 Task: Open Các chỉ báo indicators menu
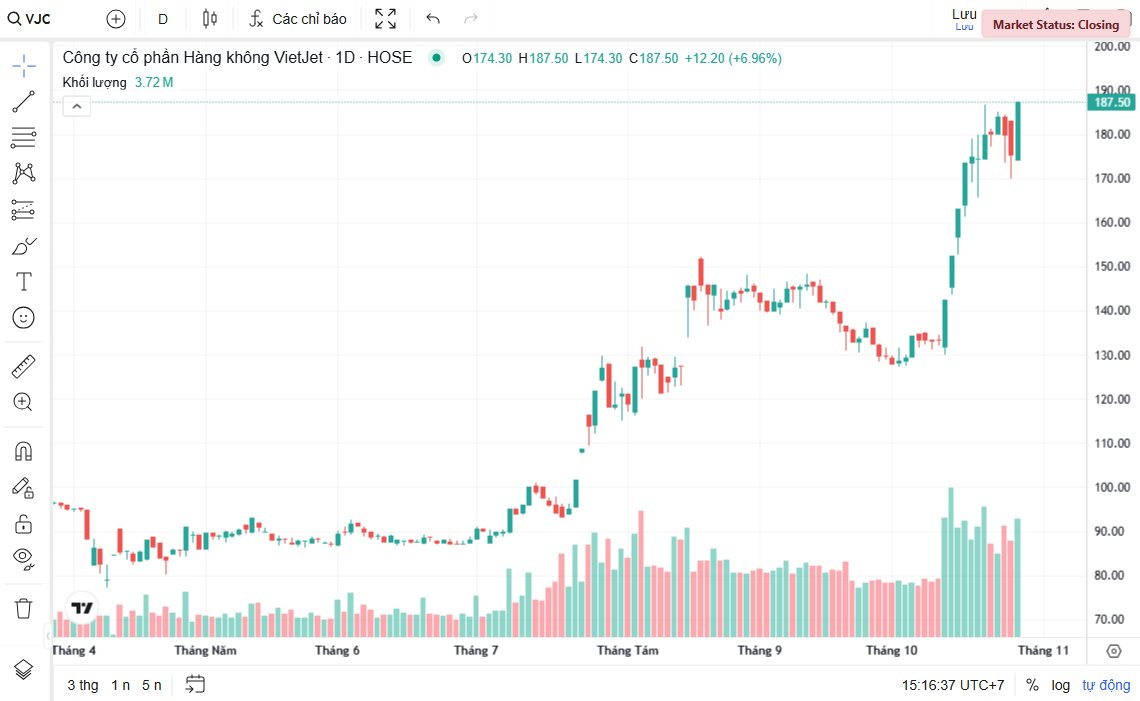[298, 19]
